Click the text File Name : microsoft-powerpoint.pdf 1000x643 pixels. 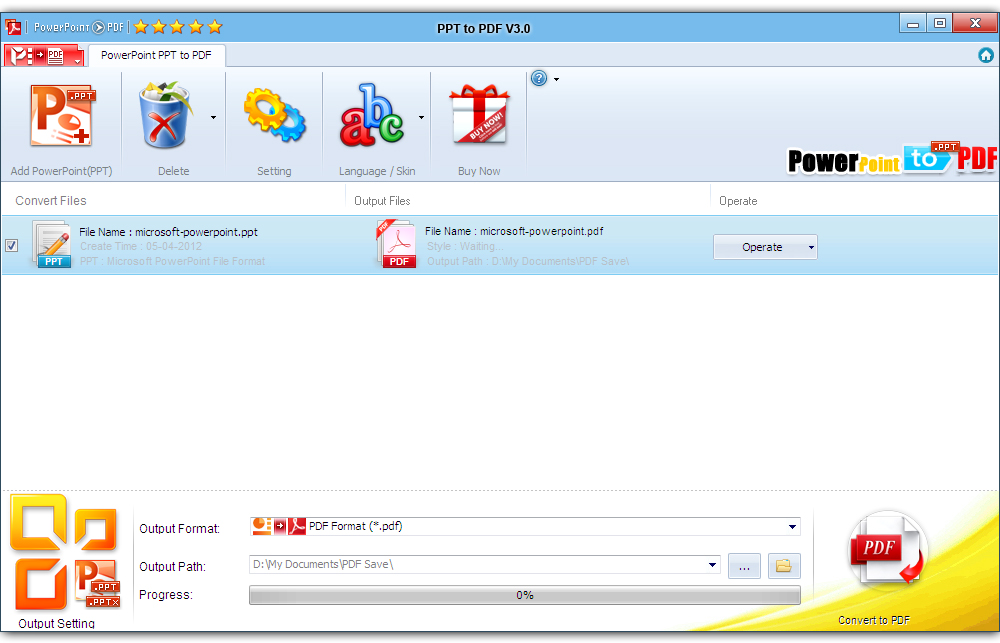[x=514, y=231]
